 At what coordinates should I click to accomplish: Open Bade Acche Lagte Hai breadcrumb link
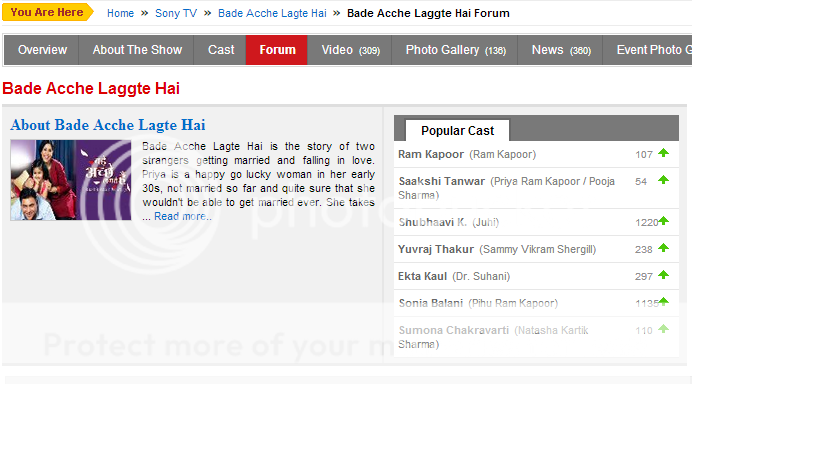tap(272, 13)
